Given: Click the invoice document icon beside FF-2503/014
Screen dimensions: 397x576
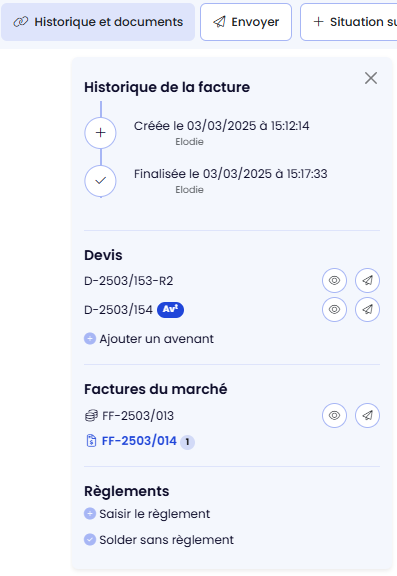Looking at the screenshot, I should click(91, 441).
